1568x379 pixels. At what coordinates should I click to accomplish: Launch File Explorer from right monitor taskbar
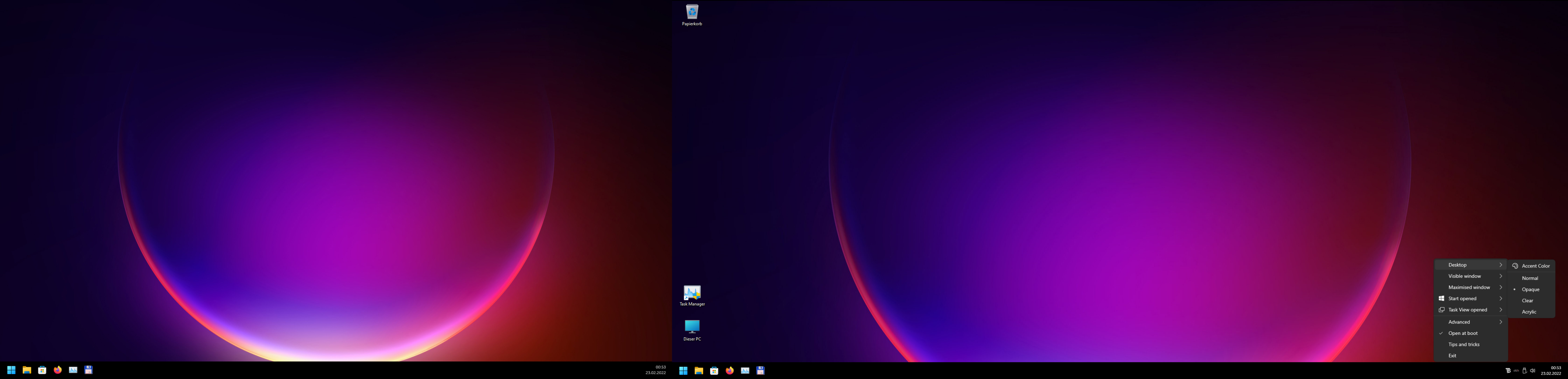coord(699,370)
